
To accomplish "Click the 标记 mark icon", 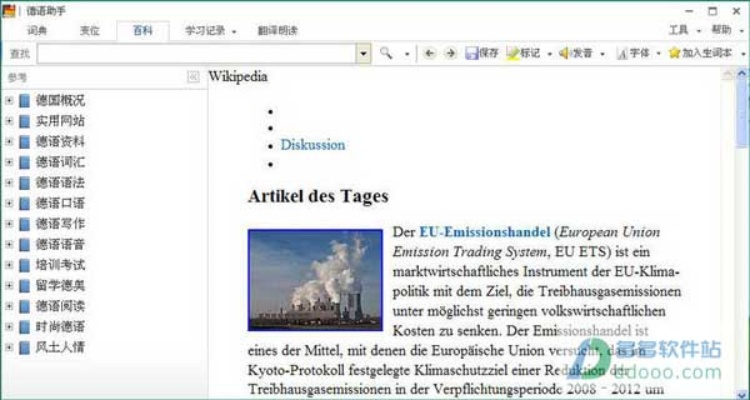I will pyautogui.click(x=513, y=53).
